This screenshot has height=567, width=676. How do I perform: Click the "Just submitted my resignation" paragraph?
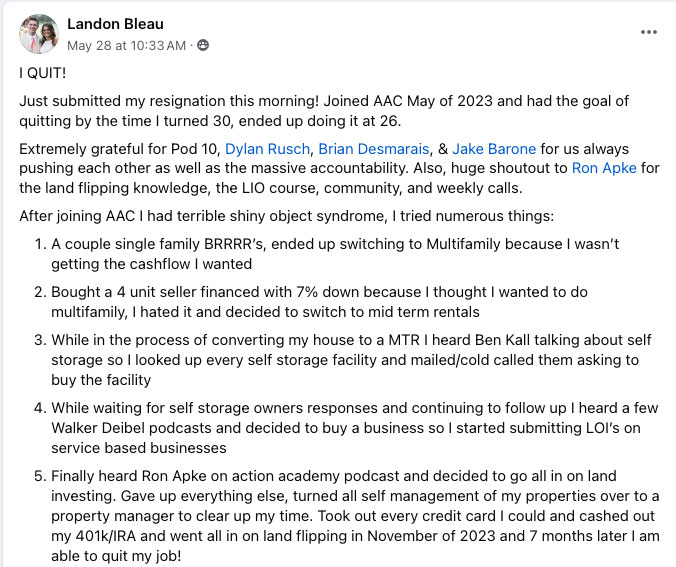(x=200, y=102)
